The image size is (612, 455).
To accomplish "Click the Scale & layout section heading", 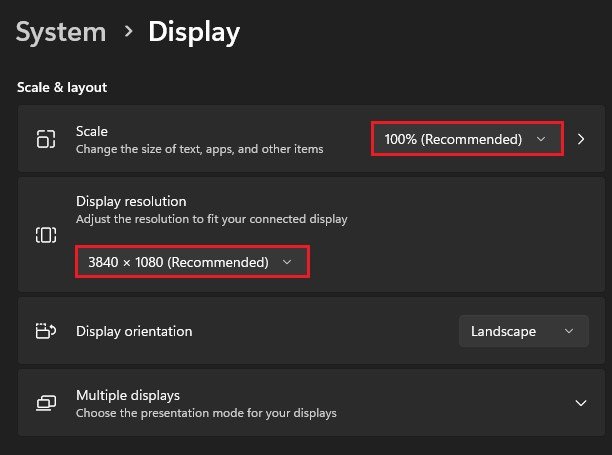I will pos(62,87).
